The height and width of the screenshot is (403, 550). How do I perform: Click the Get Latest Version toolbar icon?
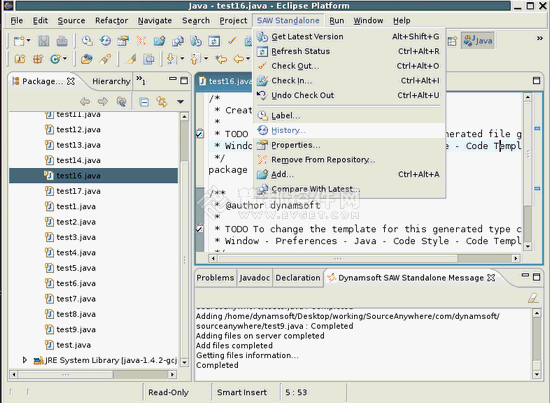click(x=196, y=41)
